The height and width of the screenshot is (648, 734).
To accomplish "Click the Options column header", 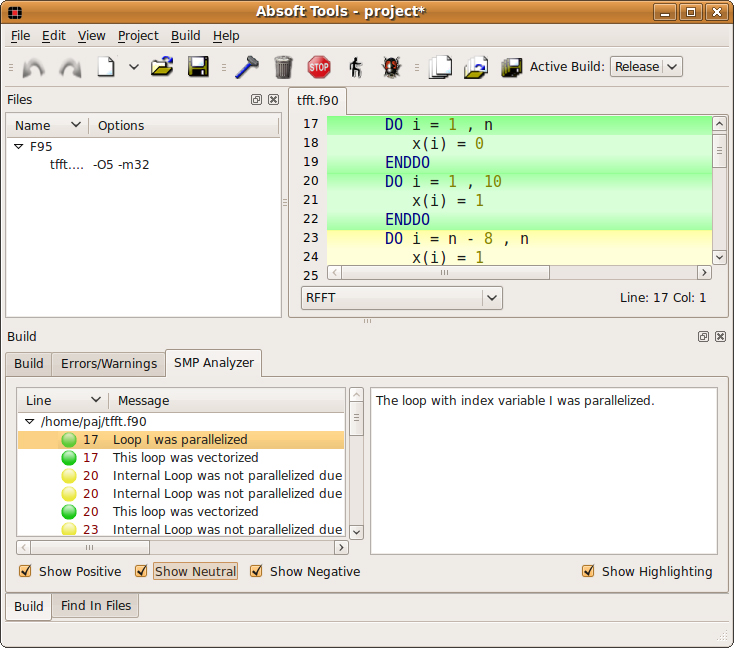I will pos(184,125).
